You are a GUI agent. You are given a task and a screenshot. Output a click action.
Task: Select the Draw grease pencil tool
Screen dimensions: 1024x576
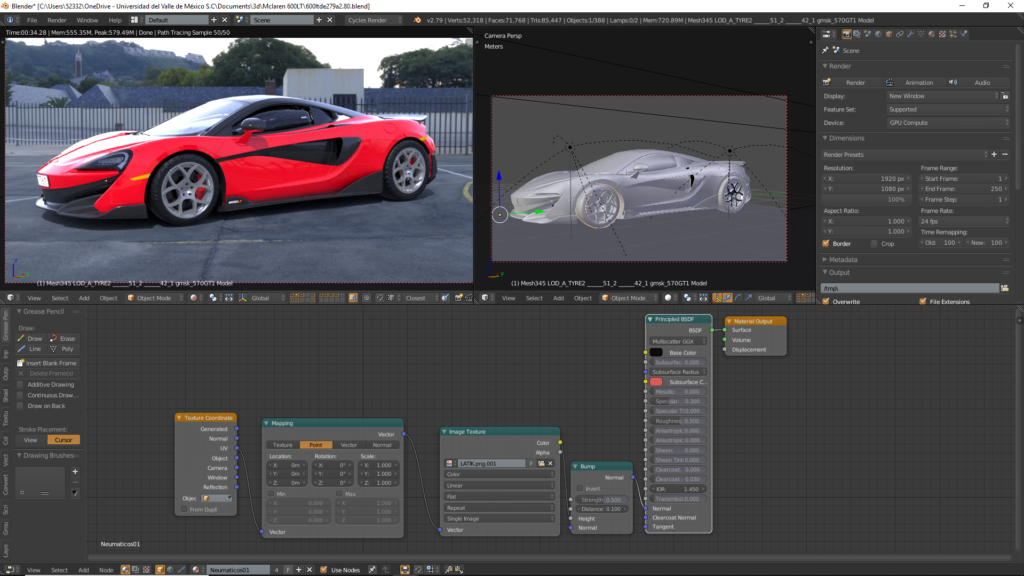coord(34,338)
